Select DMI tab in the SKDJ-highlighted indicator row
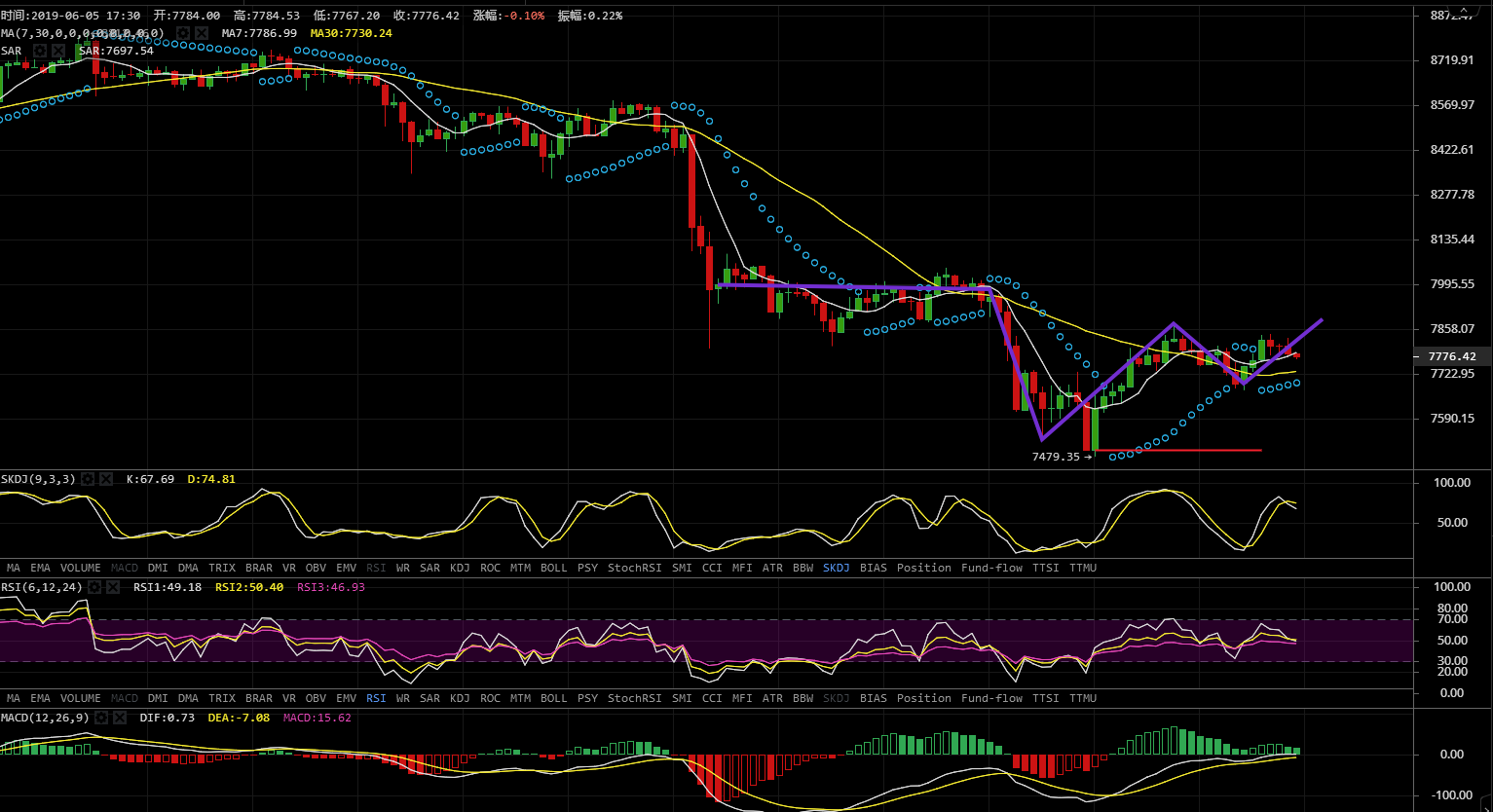This screenshot has width=1493, height=812. click(158, 568)
